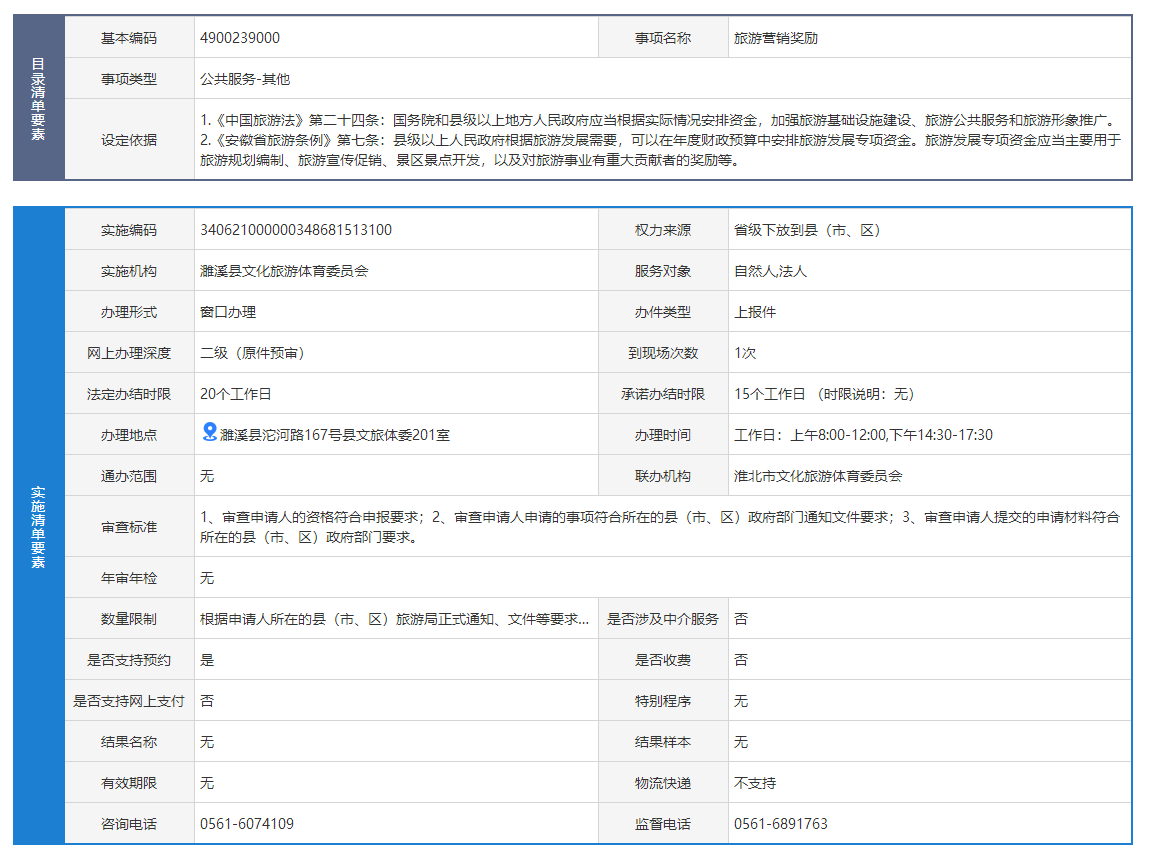Click the 目录清单要素 section header
The height and width of the screenshot is (859, 1150).
click(x=38, y=98)
